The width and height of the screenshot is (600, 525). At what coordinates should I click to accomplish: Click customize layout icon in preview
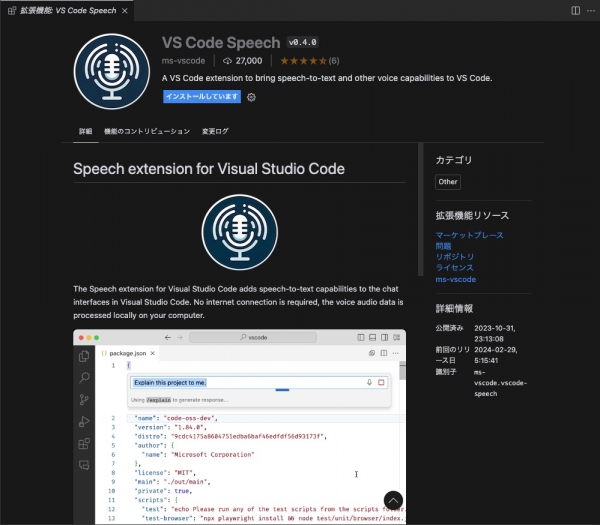point(396,338)
